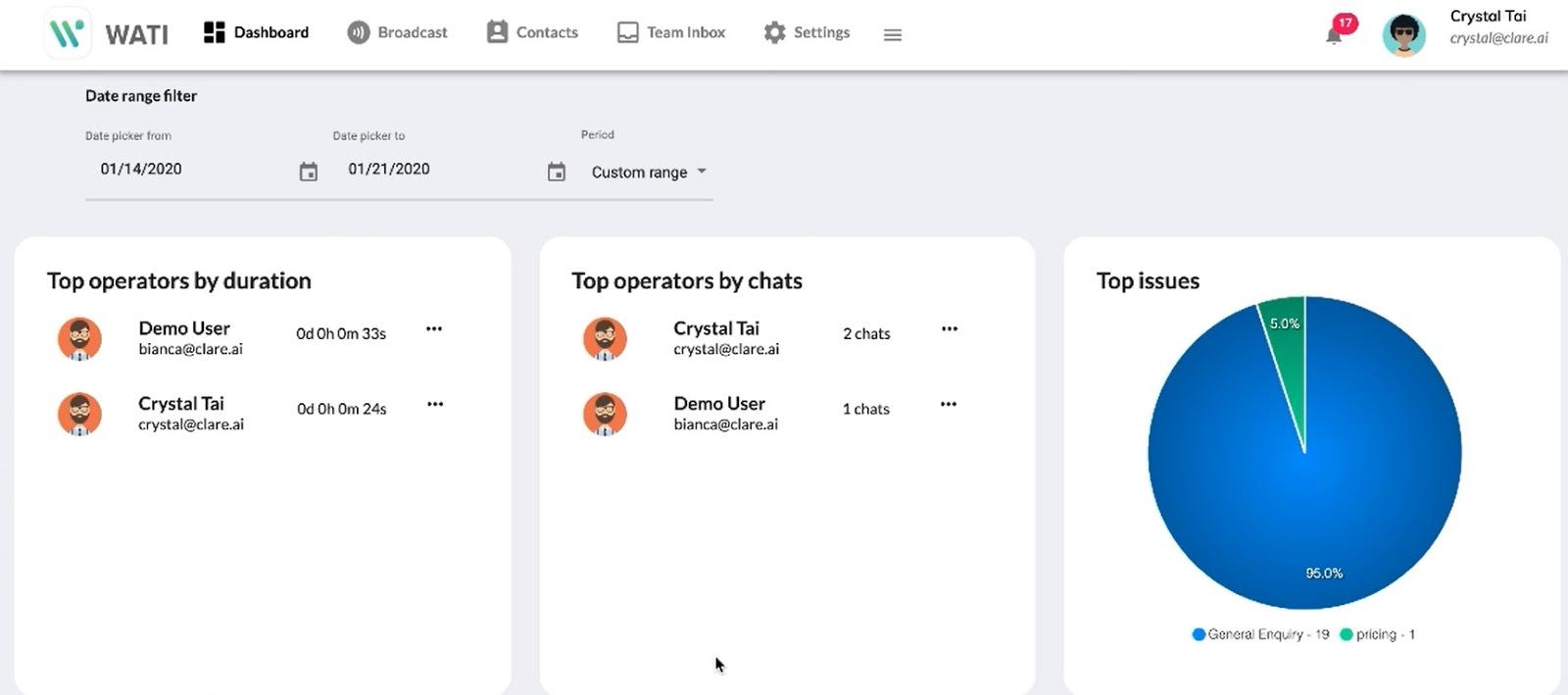Click the WATI logo icon

pyautogui.click(x=67, y=33)
